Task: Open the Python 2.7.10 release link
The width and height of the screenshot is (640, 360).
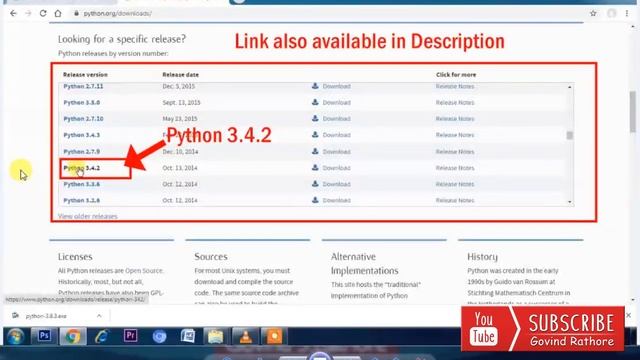Action: pos(83,119)
